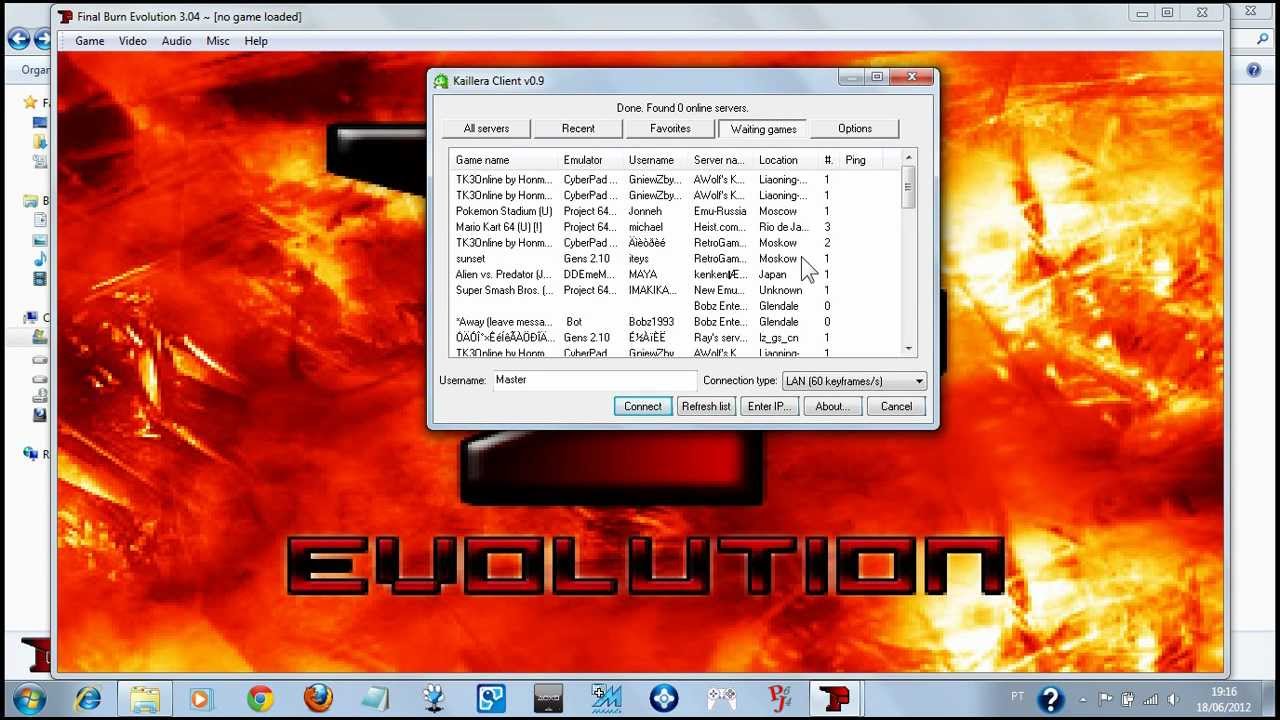This screenshot has height=720, width=1280.
Task: Click the Kaillera Client title bar icon
Action: click(441, 81)
